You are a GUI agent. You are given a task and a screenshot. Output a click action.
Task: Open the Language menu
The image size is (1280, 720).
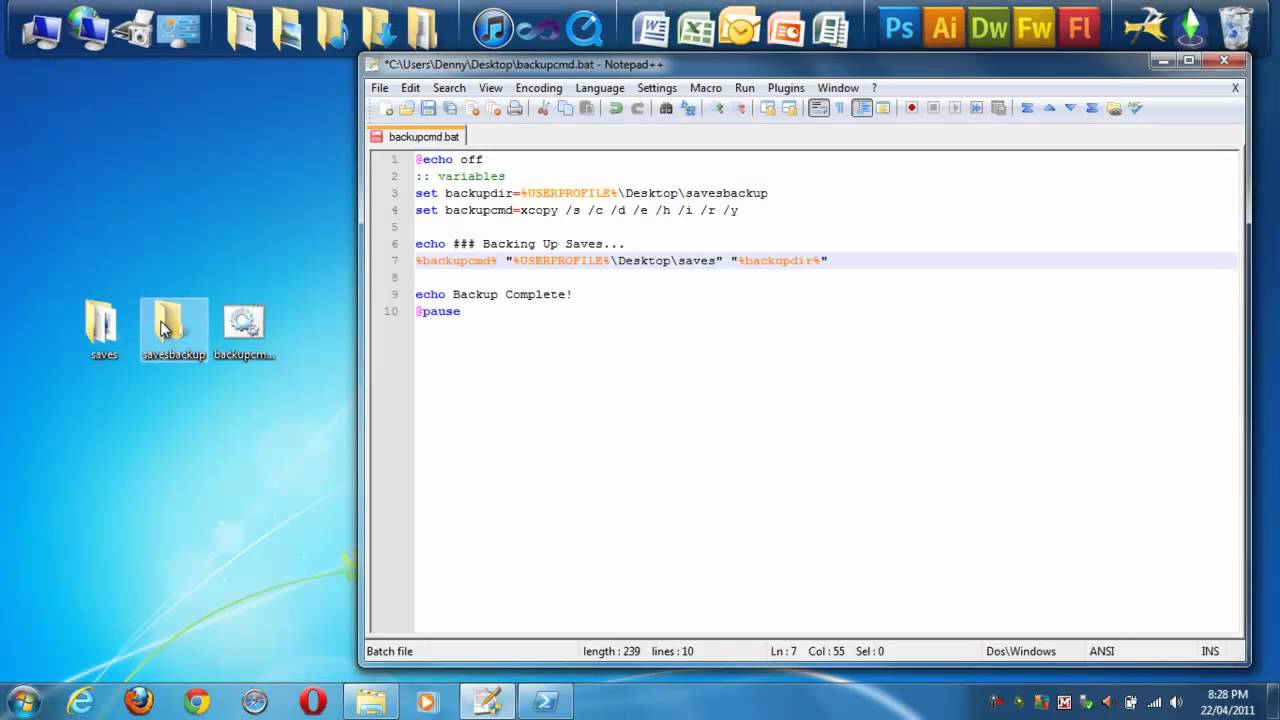600,88
